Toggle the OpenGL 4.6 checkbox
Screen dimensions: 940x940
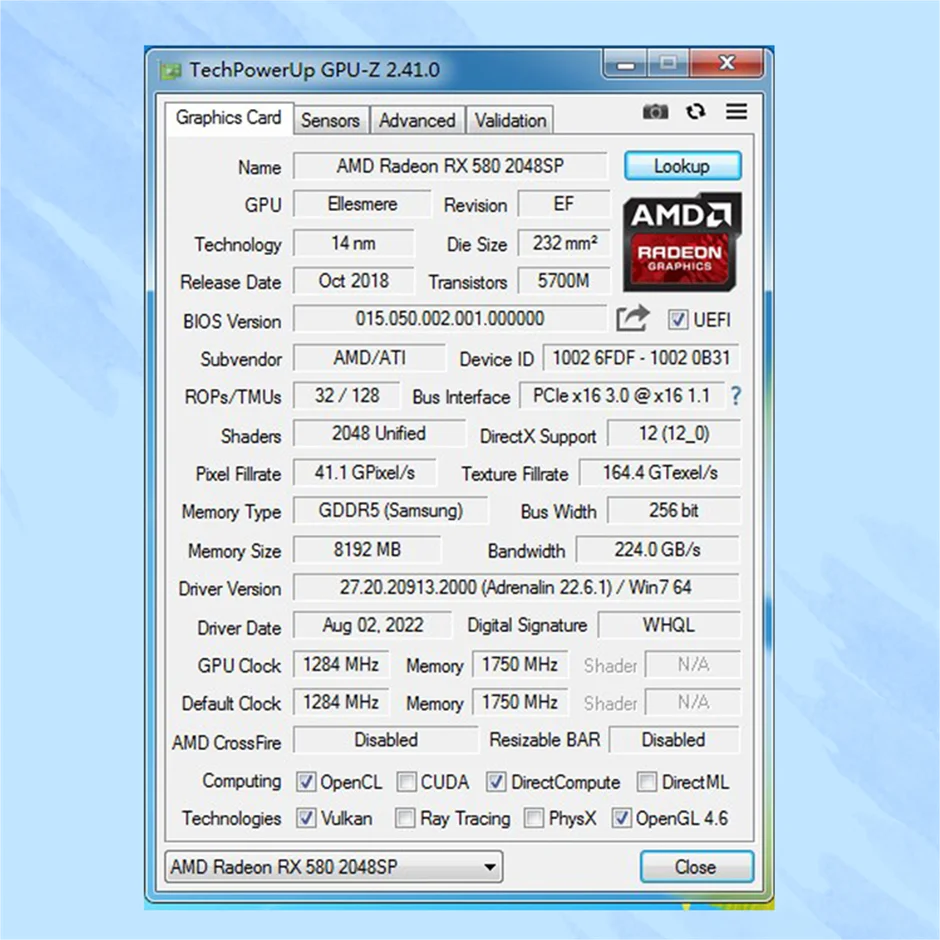pos(621,818)
